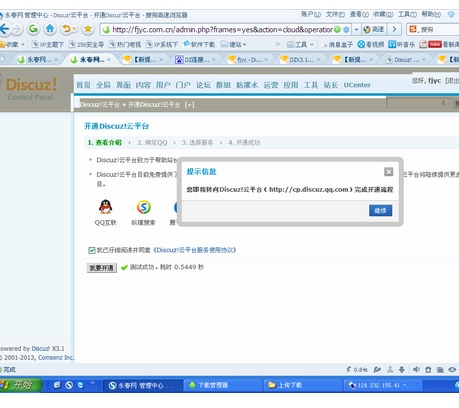
Task: Click the 我要开通 button
Action: (102, 268)
